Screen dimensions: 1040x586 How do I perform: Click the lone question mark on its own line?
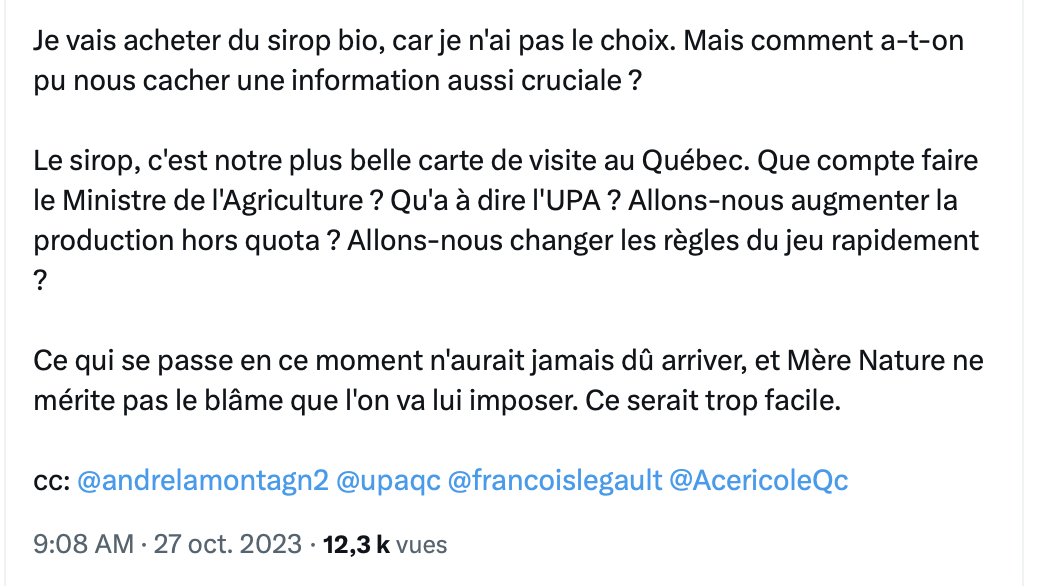[40, 281]
